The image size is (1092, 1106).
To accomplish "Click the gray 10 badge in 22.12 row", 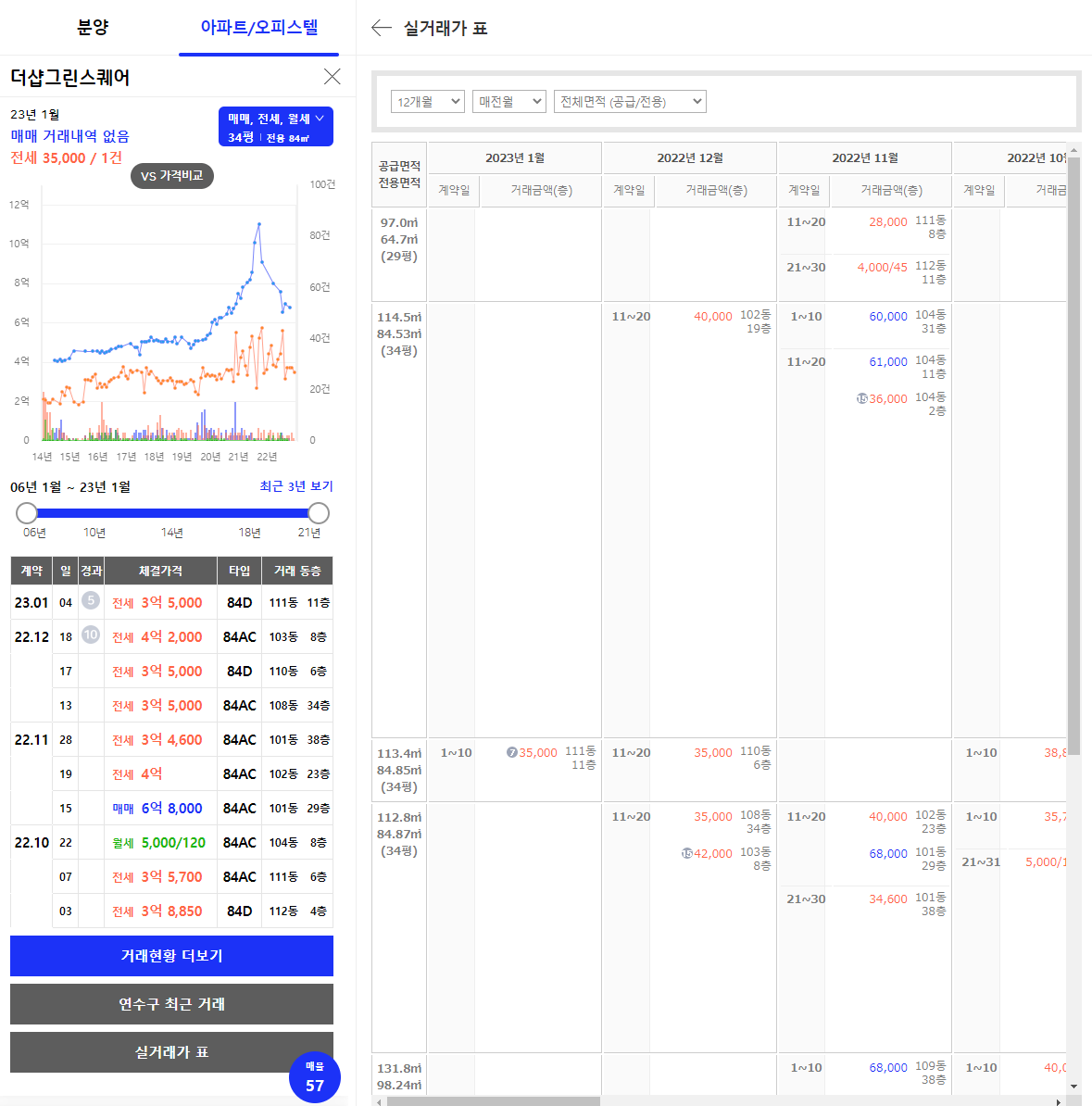I will click(x=90, y=635).
